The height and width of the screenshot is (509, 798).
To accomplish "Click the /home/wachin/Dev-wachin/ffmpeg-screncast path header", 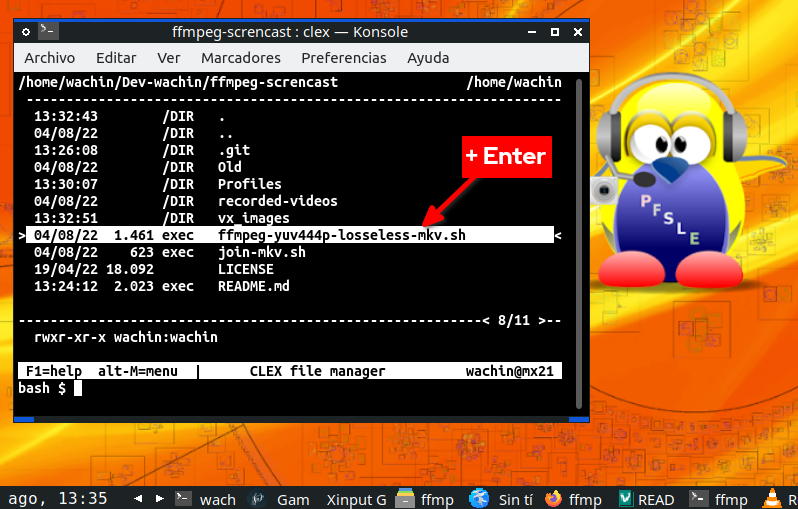I will click(x=178, y=82).
